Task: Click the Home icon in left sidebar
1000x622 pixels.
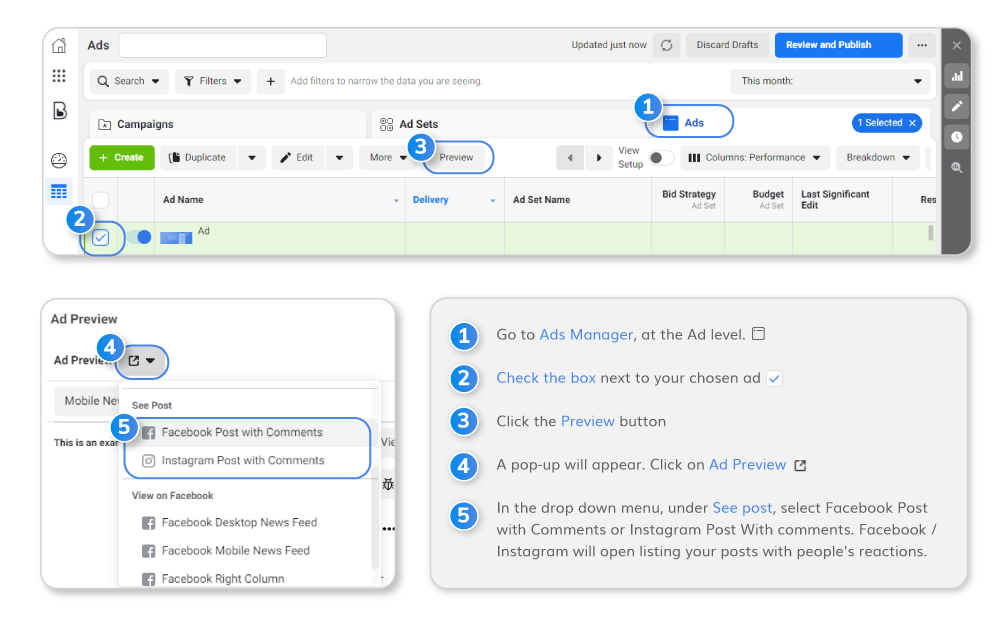Action: (59, 45)
